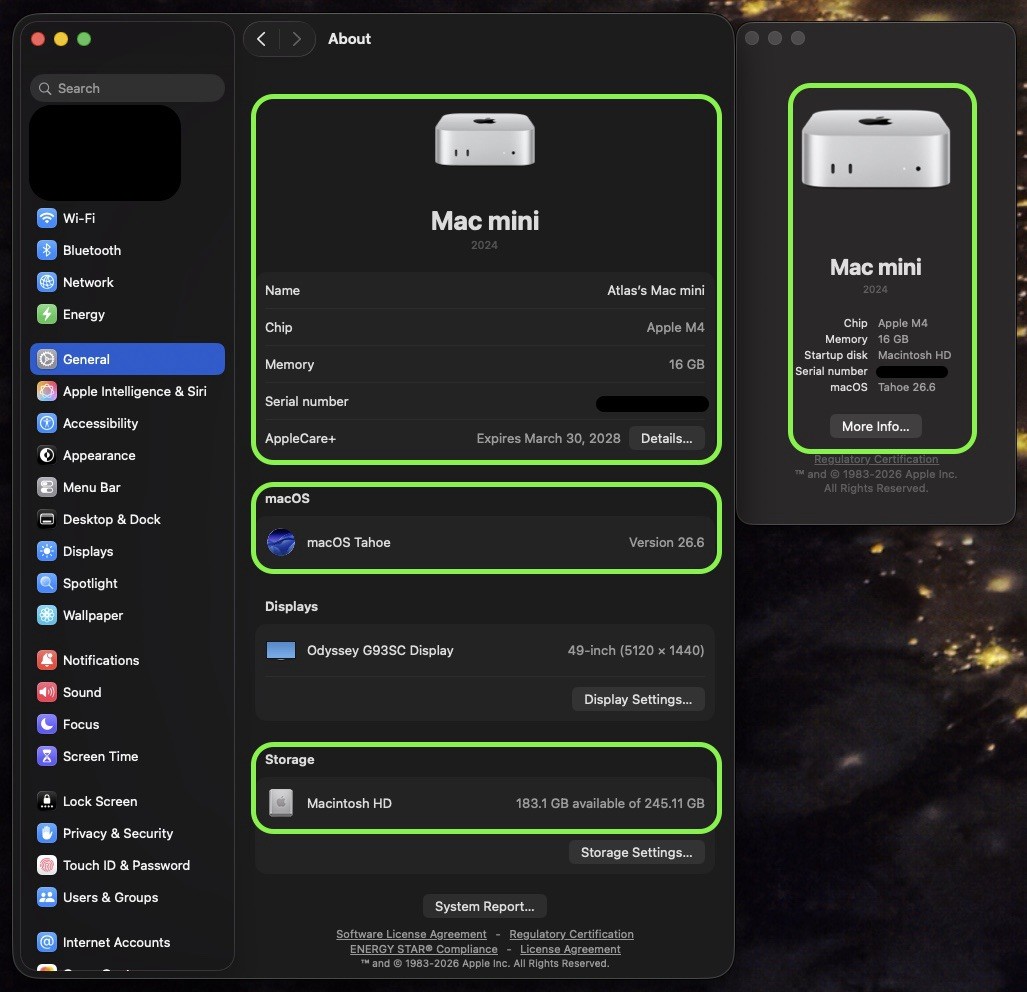Open Regulatory Certification link in Settings footer
Image resolution: width=1027 pixels, height=992 pixels.
tap(571, 934)
